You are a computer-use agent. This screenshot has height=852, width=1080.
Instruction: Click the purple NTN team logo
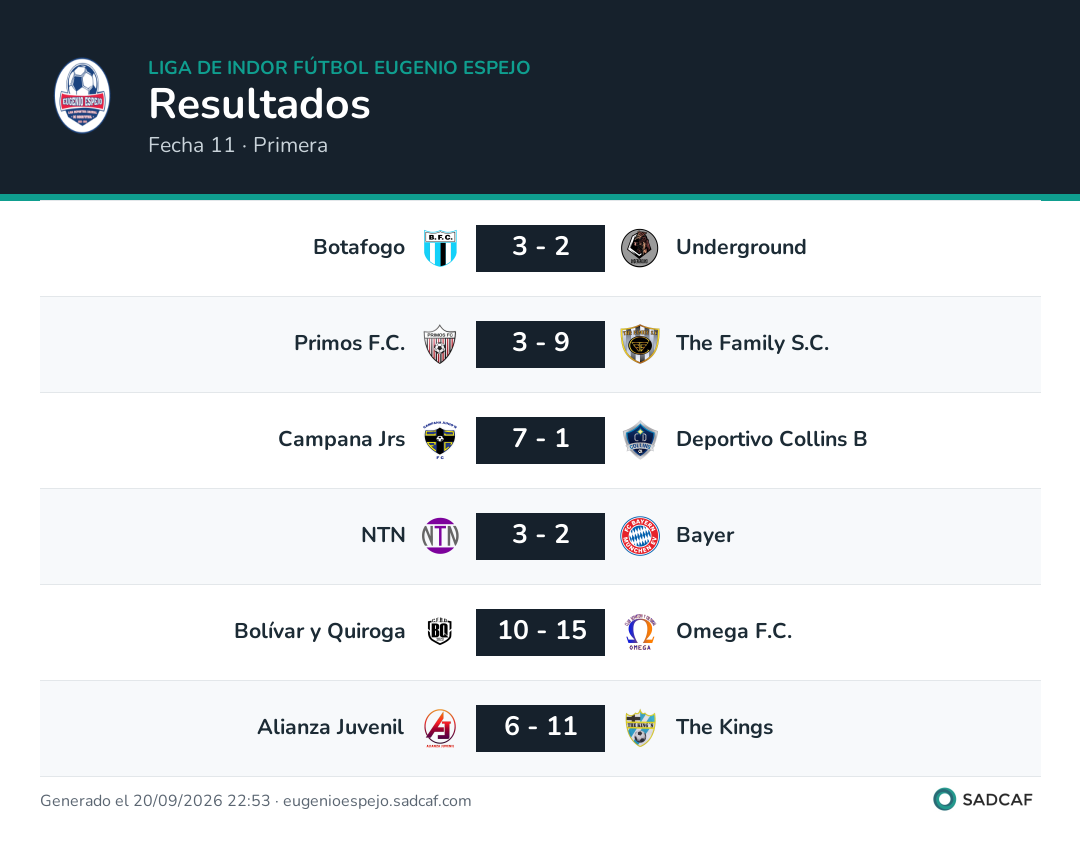click(x=440, y=536)
